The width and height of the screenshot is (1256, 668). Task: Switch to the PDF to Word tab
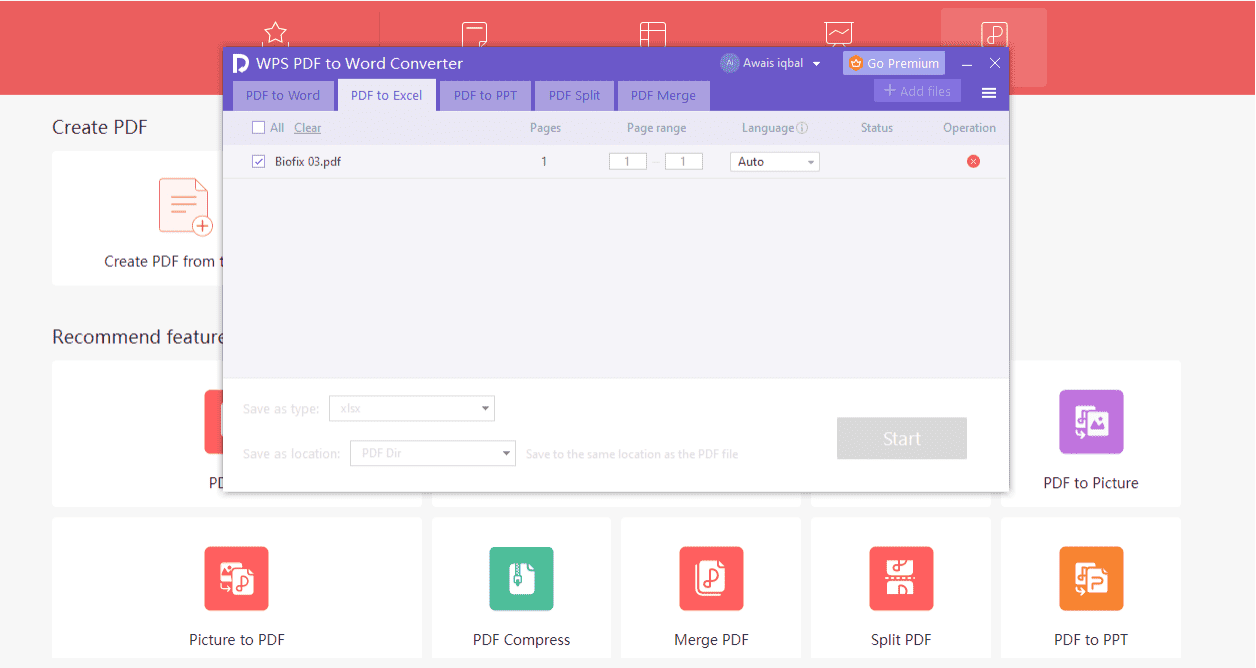point(283,96)
